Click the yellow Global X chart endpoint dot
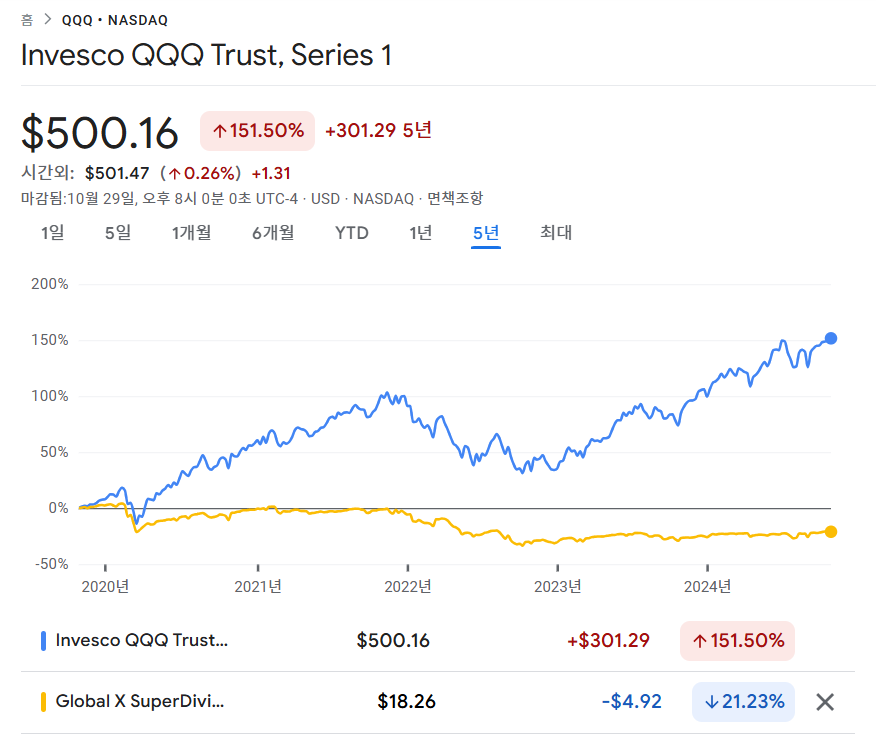 (831, 532)
